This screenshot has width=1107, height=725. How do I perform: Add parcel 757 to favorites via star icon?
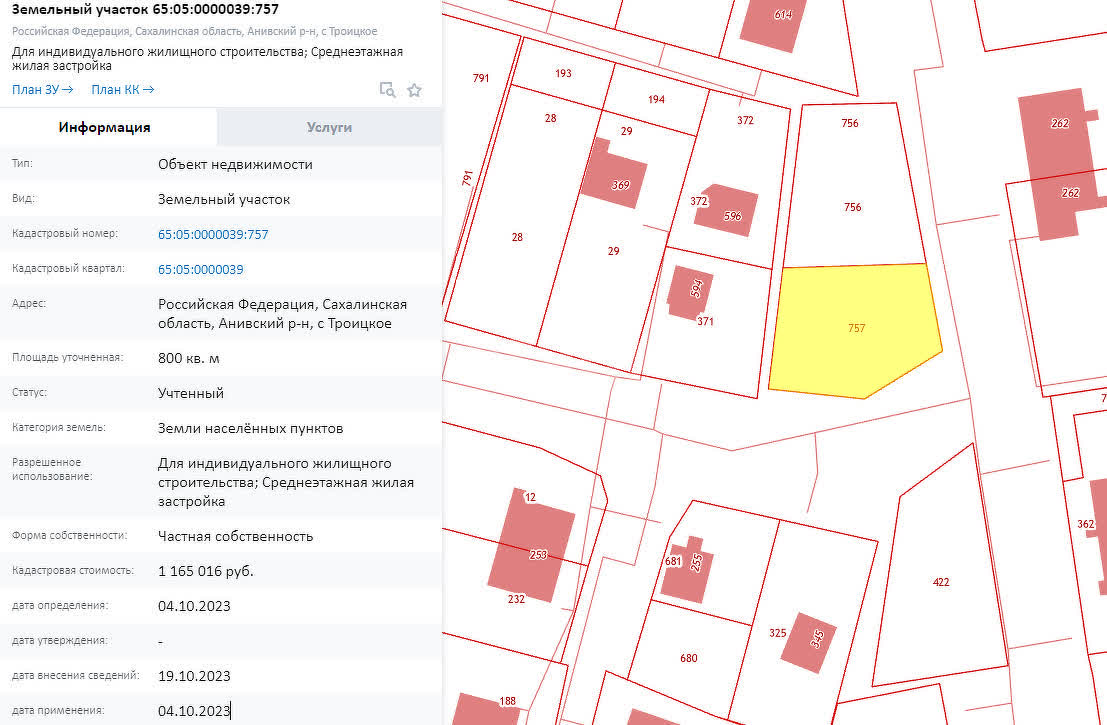(413, 89)
